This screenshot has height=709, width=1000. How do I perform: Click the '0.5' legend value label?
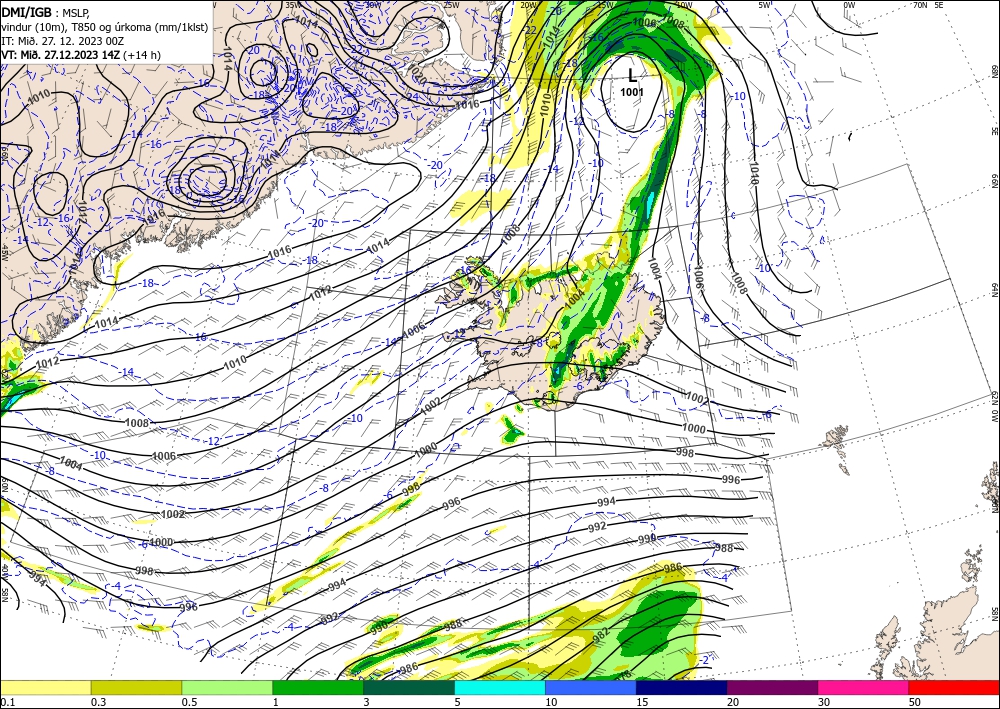(189, 702)
